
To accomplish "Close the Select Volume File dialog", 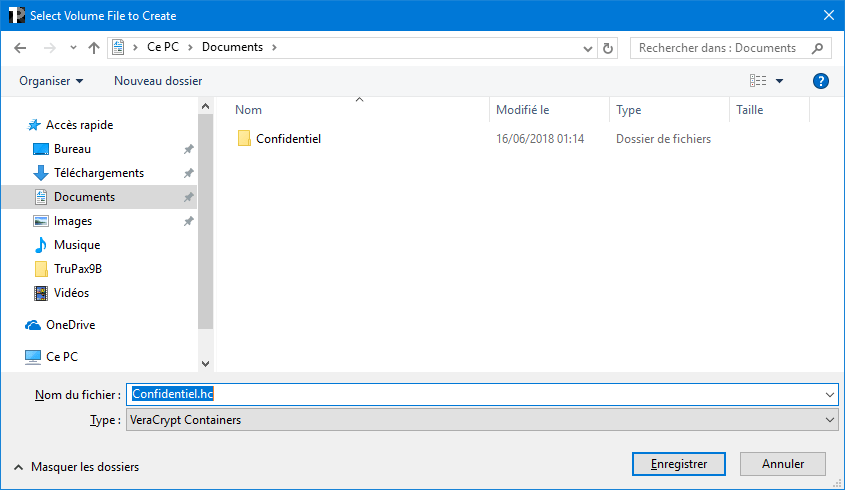I will 829,15.
